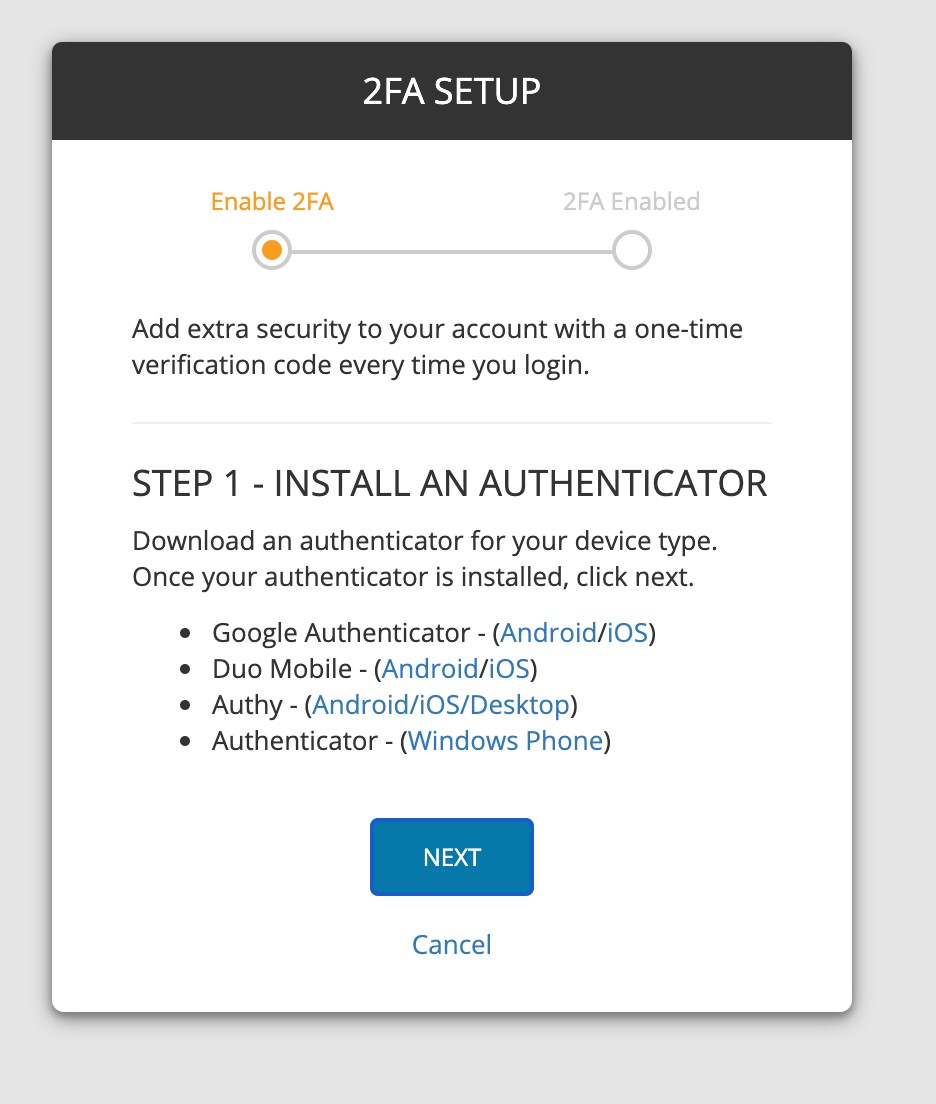Viewport: 936px width, 1104px height.
Task: Click the "Add extra security" description text
Action: 437,347
